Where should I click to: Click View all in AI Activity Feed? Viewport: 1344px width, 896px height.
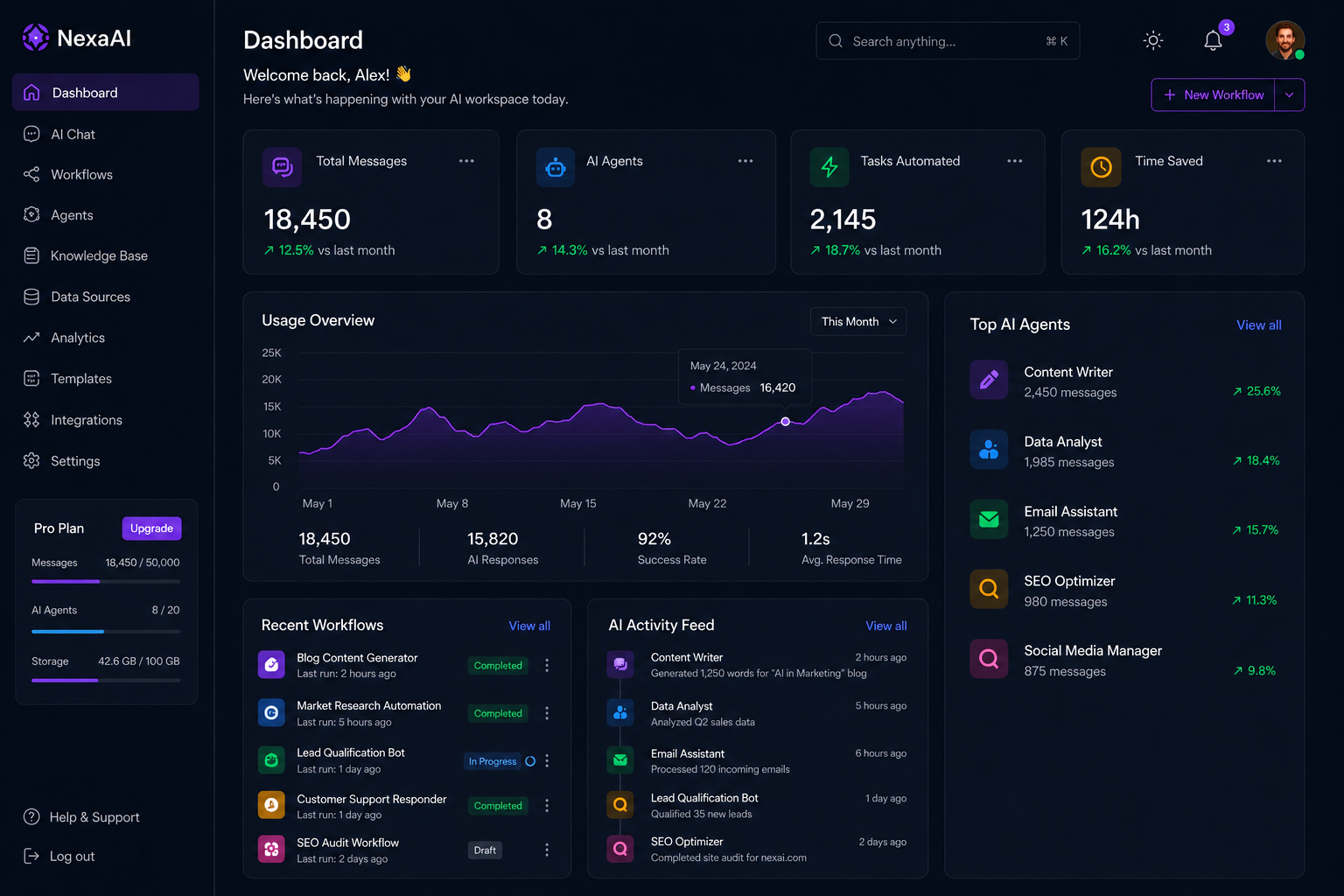[886, 626]
